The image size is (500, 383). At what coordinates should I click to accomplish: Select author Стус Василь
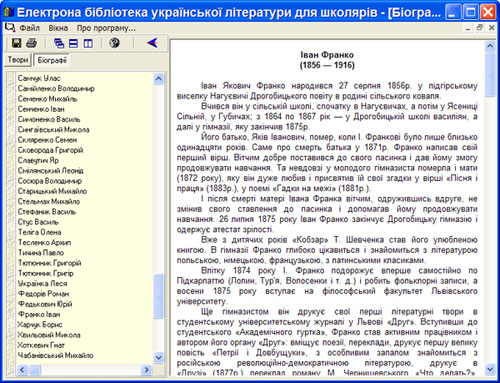tap(38, 222)
